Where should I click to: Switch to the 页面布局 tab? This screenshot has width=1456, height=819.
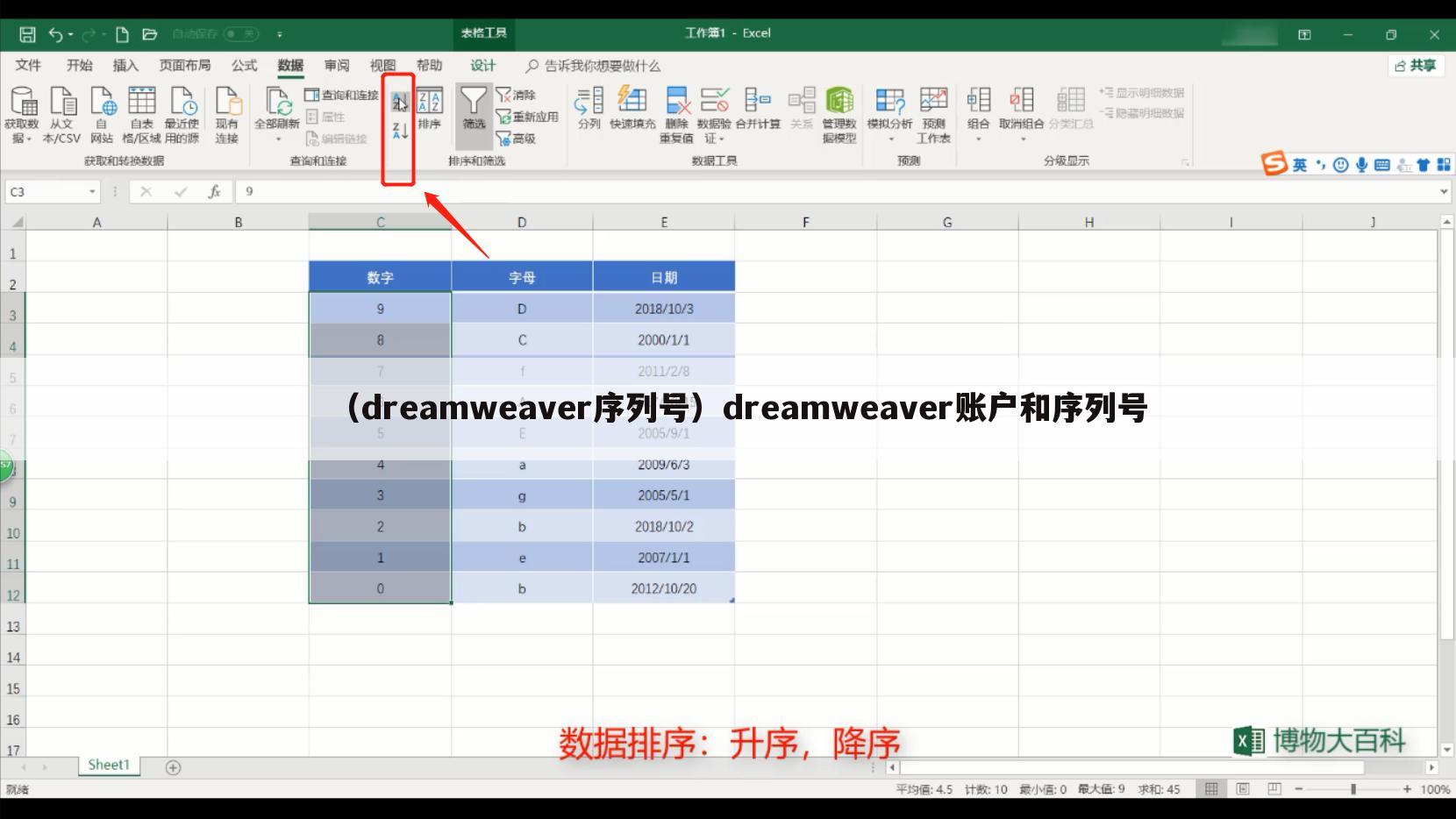click(x=184, y=66)
